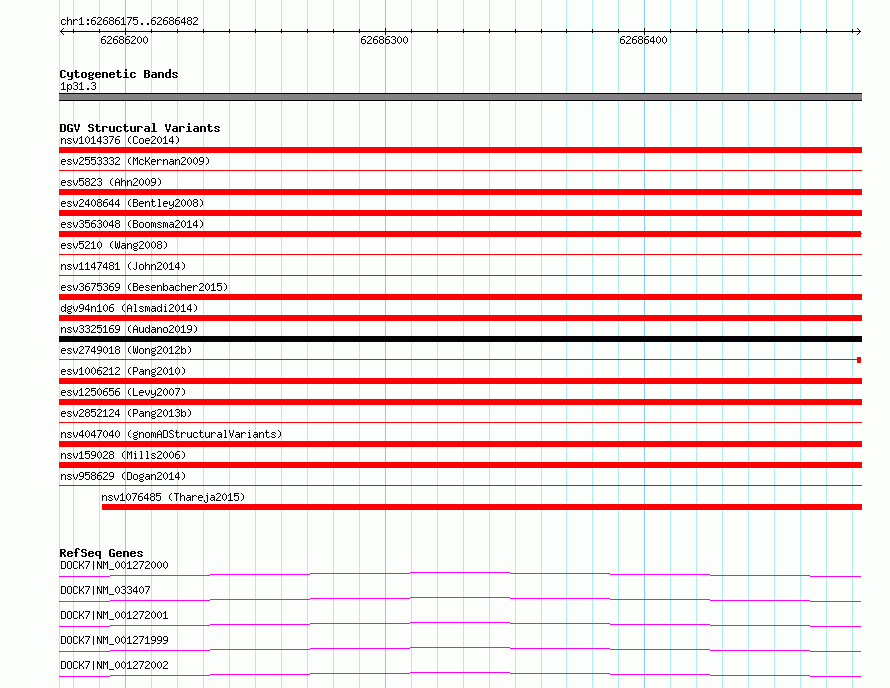Click the gray cytogenetic band bar
This screenshot has width=890, height=688.
pyautogui.click(x=460, y=97)
